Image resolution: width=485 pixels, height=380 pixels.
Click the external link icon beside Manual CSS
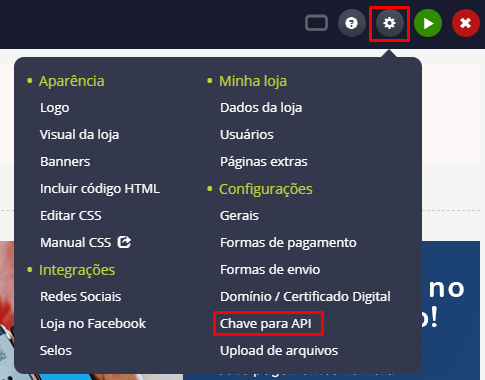[x=124, y=242]
